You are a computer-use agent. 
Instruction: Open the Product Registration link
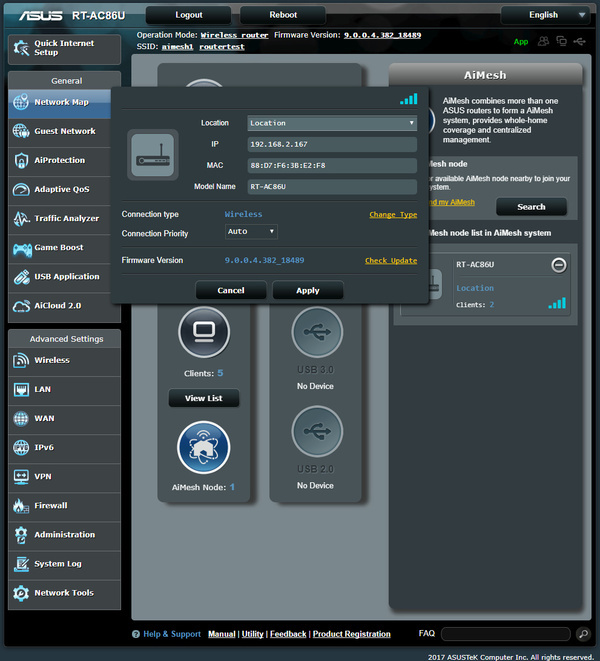pos(352,634)
